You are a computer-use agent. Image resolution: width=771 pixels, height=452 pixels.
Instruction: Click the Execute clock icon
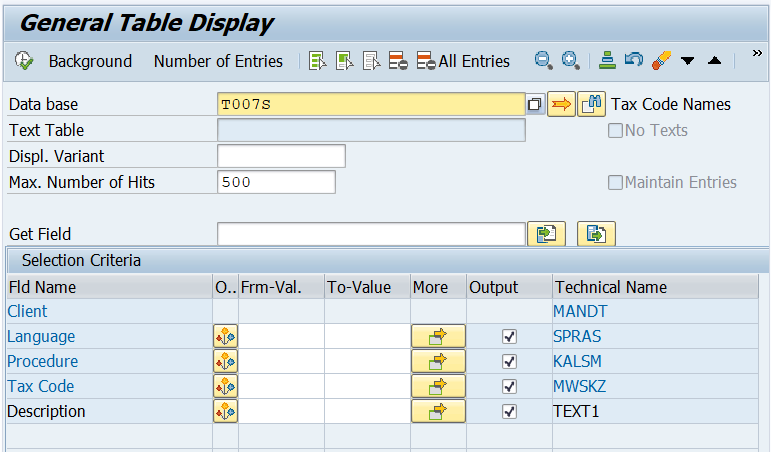24,61
